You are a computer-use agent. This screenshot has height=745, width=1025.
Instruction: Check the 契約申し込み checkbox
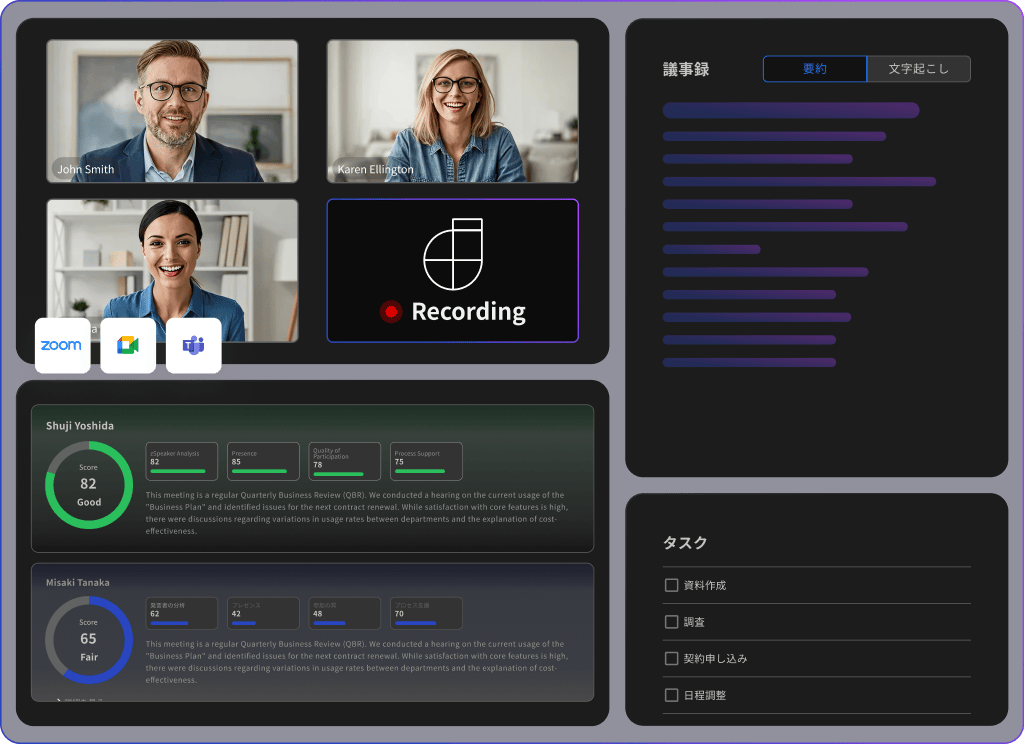tap(671, 658)
